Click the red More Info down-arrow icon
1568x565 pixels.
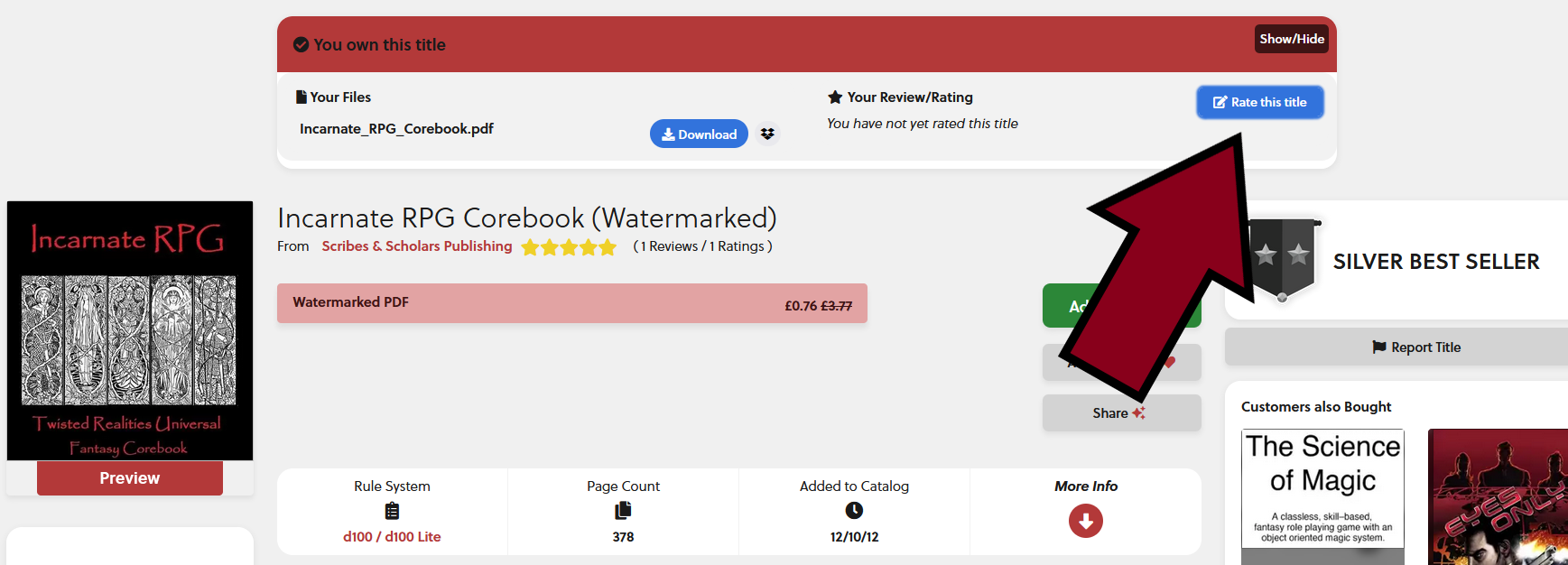1085,521
